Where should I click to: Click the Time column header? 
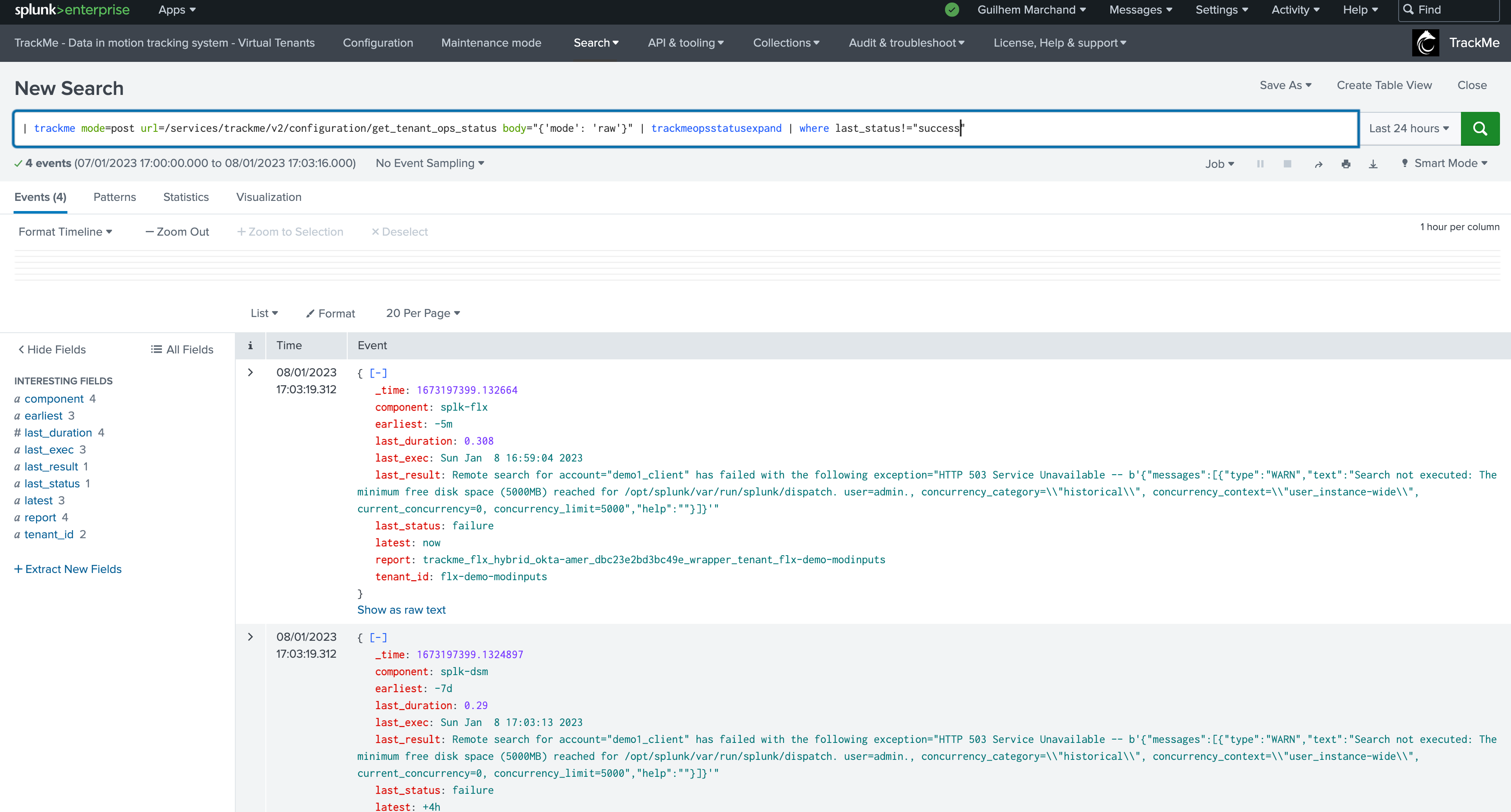pos(289,346)
